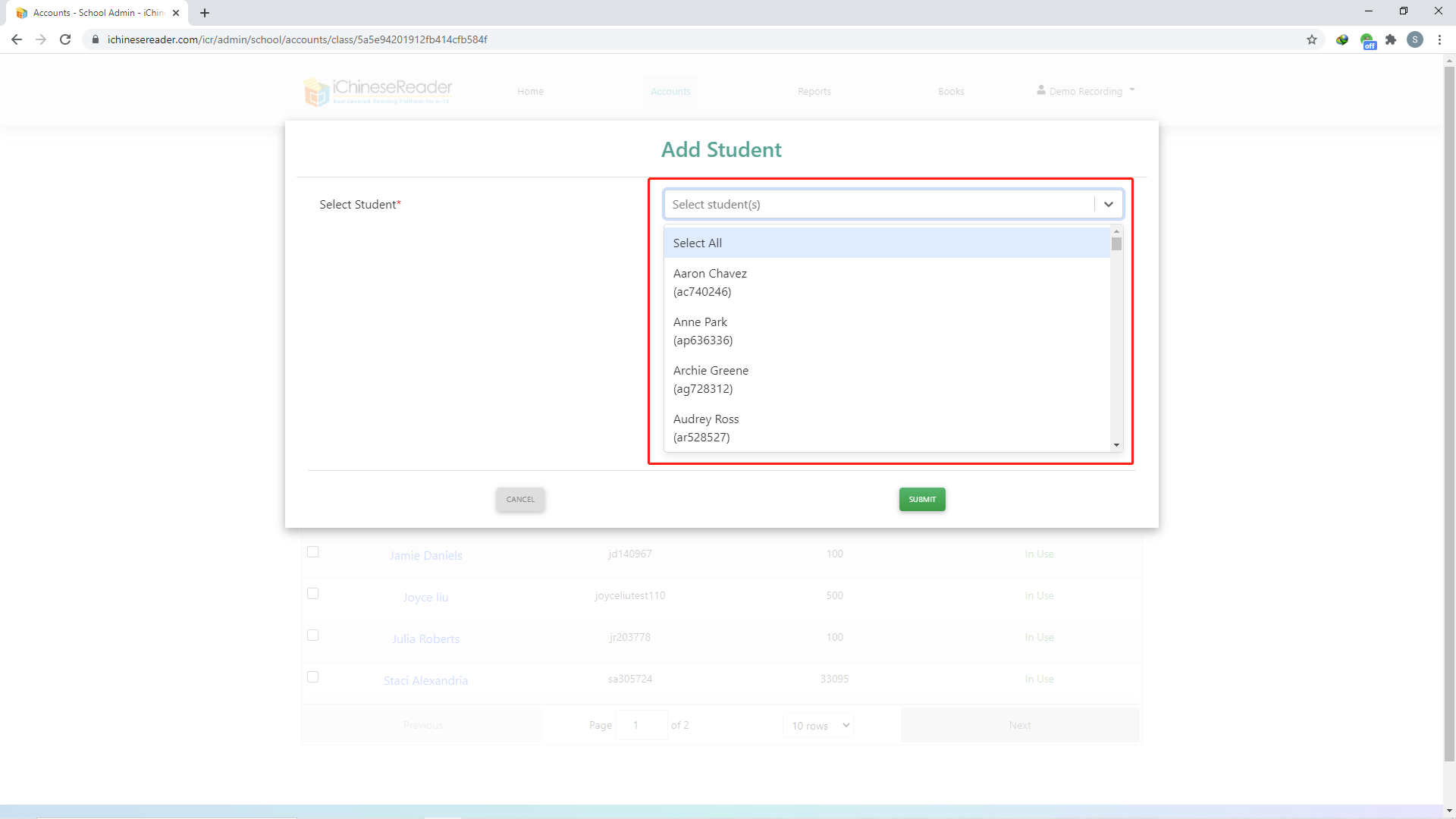Image resolution: width=1456 pixels, height=819 pixels.
Task: Open the Chrome extensions puzzle icon
Action: [1391, 39]
